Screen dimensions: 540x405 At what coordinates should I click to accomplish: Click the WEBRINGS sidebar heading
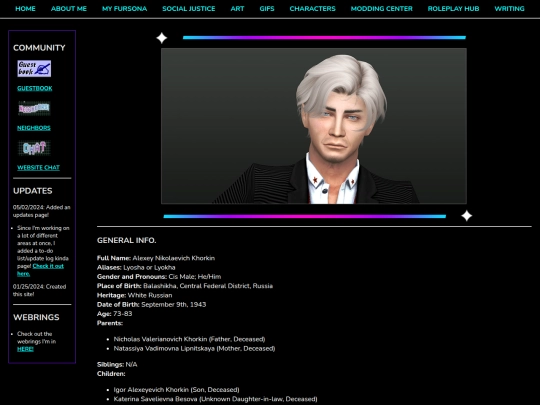pyautogui.click(x=36, y=317)
